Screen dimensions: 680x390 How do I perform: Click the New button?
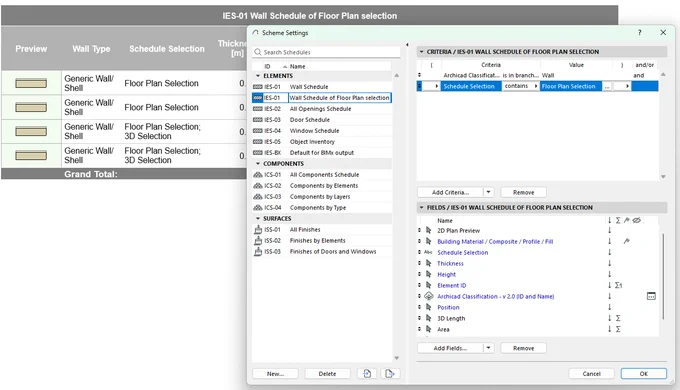(275, 374)
